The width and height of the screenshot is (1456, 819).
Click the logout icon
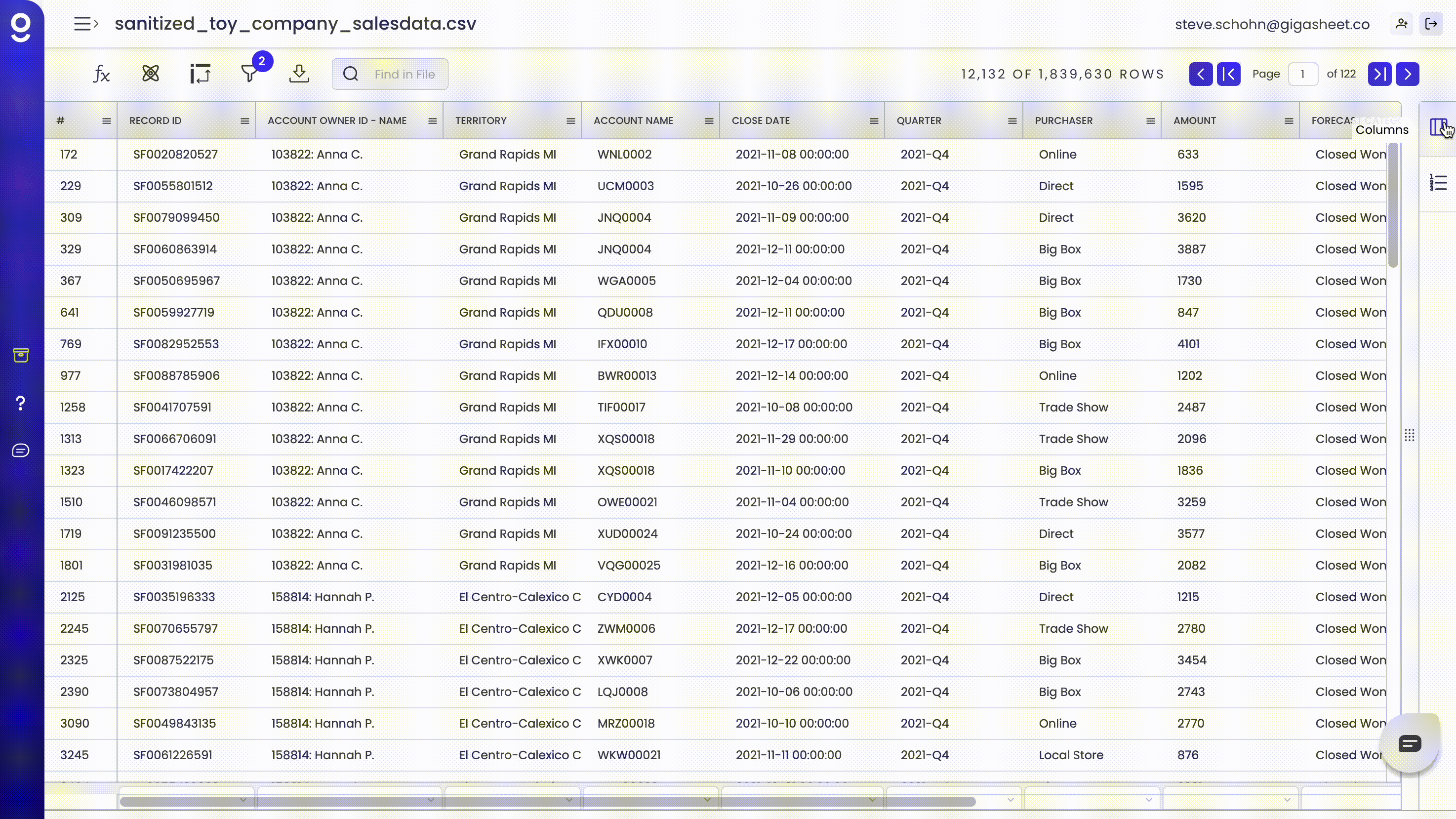tap(1431, 24)
